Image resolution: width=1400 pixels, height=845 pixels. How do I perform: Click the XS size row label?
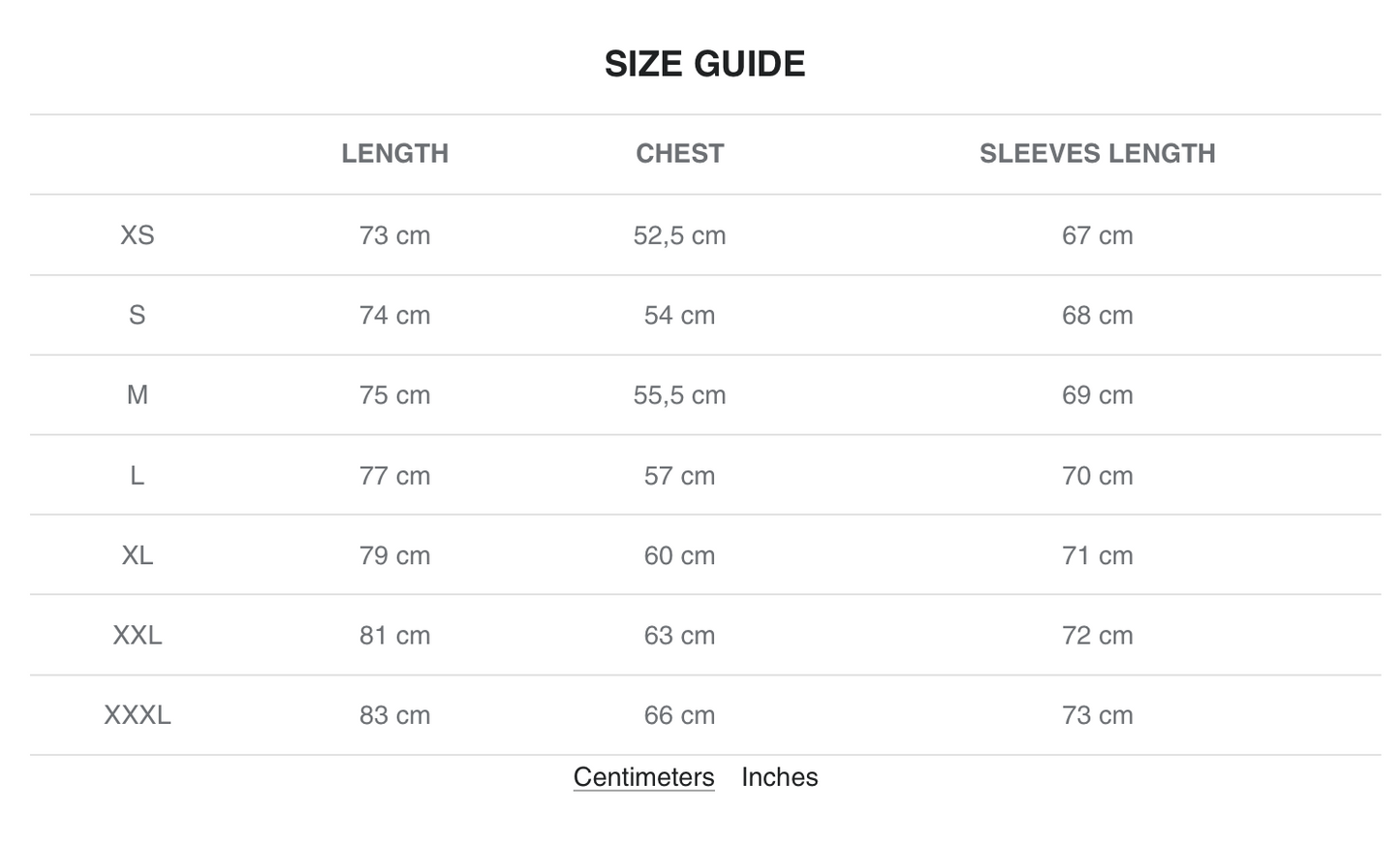[x=137, y=235]
